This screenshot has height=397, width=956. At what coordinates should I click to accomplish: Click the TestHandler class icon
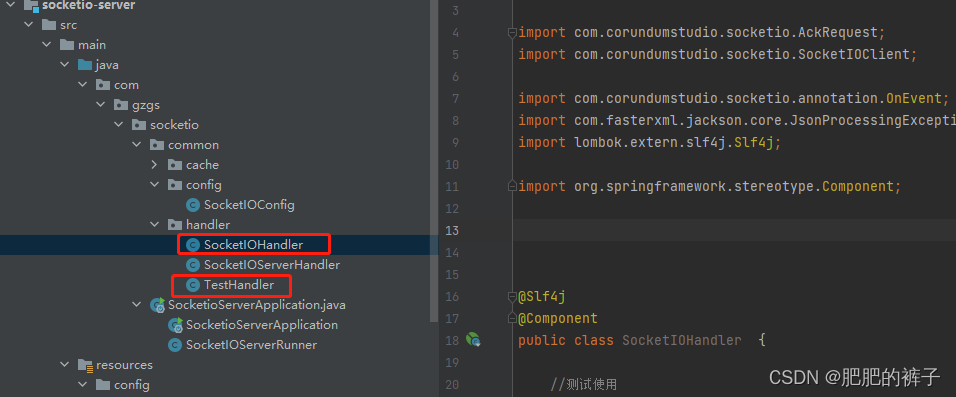[x=193, y=285]
